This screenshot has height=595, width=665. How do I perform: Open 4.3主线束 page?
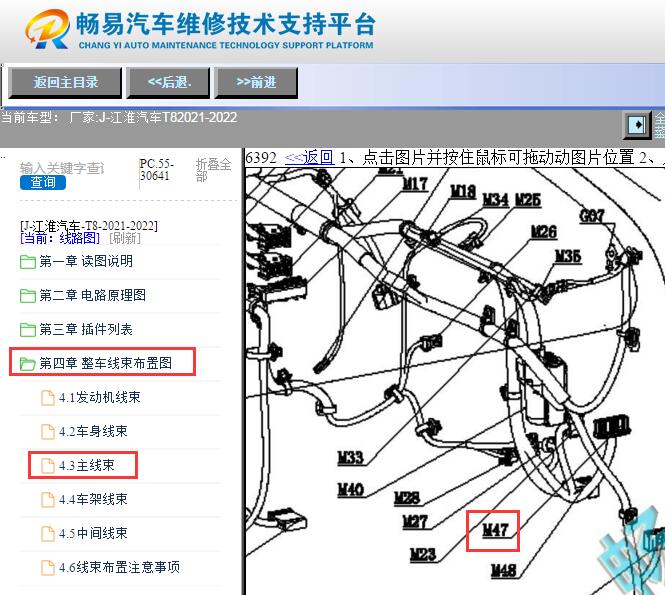coord(87,465)
